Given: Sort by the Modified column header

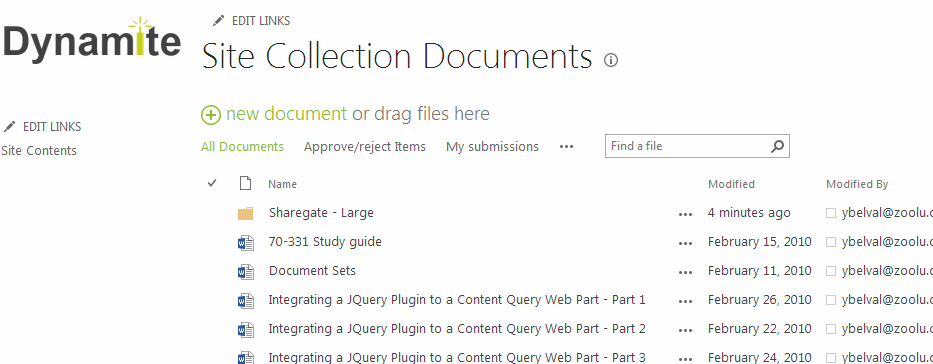Looking at the screenshot, I should pyautogui.click(x=731, y=184).
